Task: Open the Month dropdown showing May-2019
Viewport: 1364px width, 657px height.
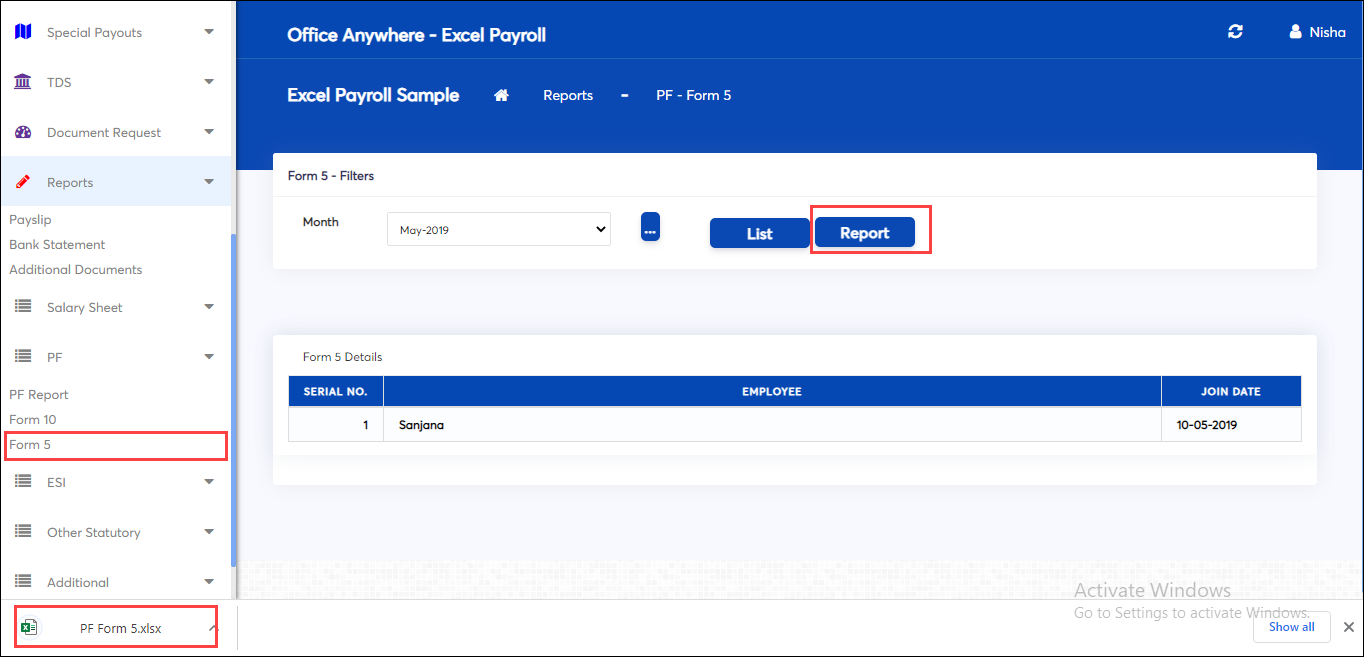Action: coord(498,229)
